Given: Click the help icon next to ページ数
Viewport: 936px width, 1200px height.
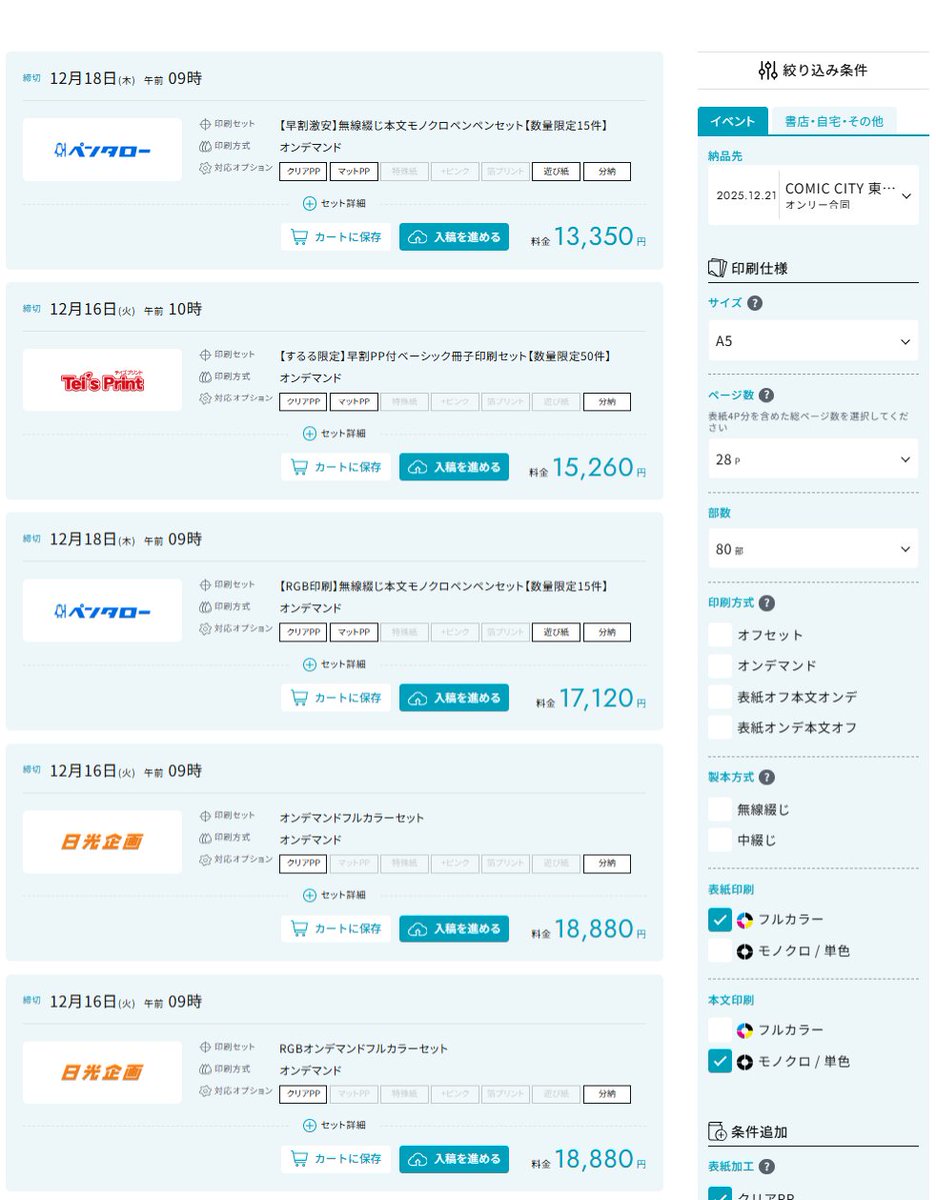Looking at the screenshot, I should (x=766, y=395).
